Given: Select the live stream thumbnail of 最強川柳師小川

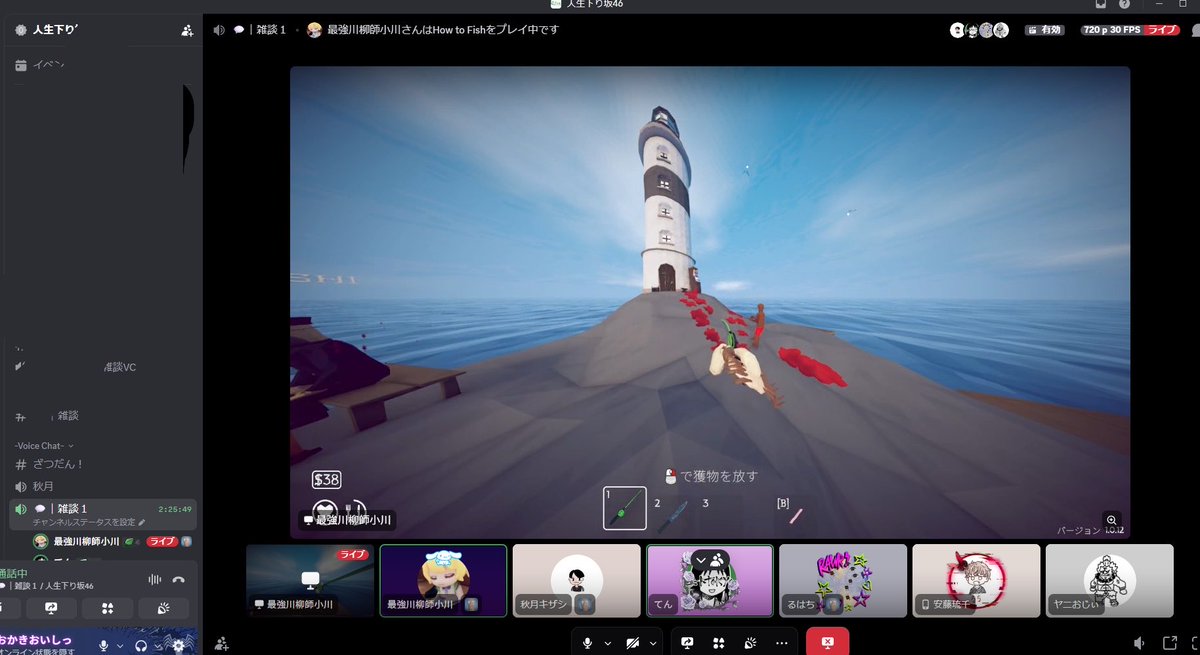Looking at the screenshot, I should pyautogui.click(x=310, y=580).
